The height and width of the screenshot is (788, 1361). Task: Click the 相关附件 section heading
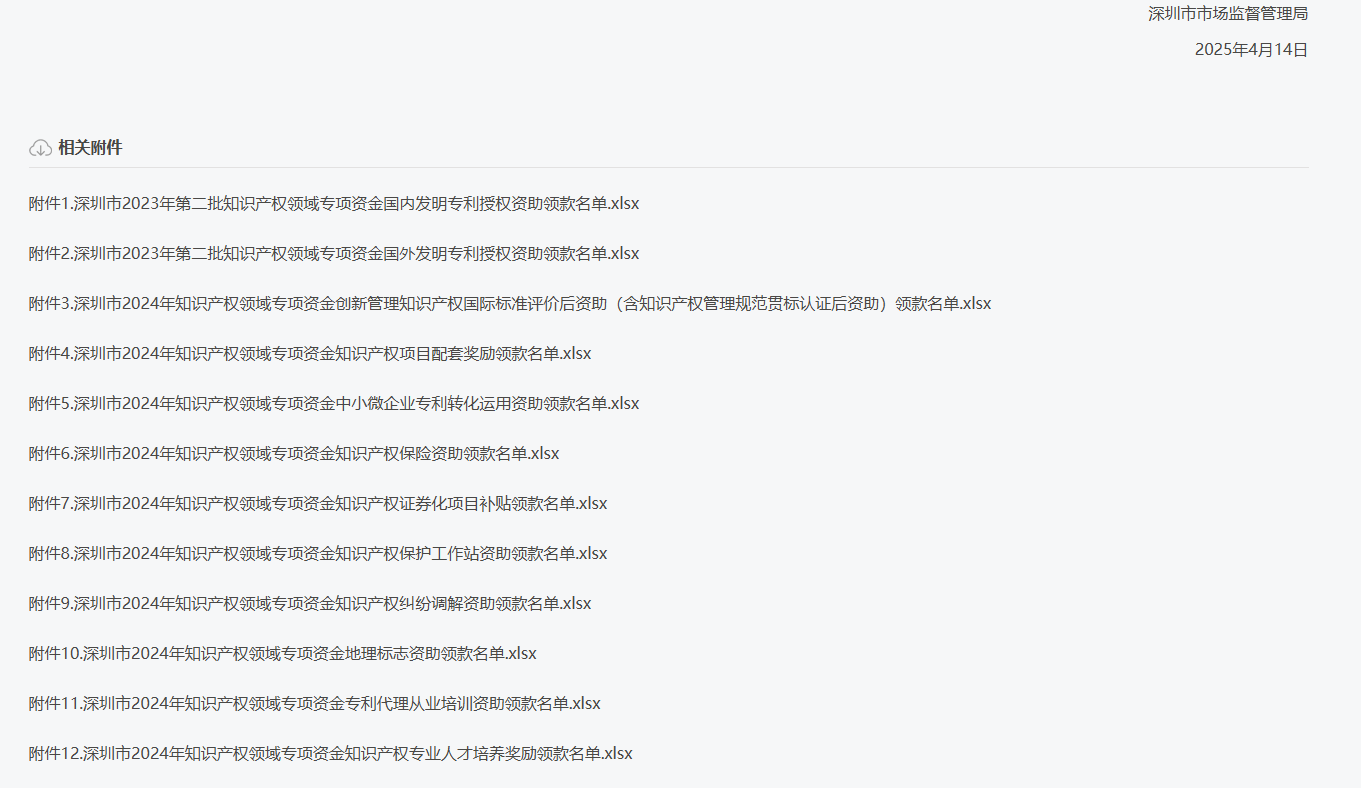pyautogui.click(x=90, y=148)
